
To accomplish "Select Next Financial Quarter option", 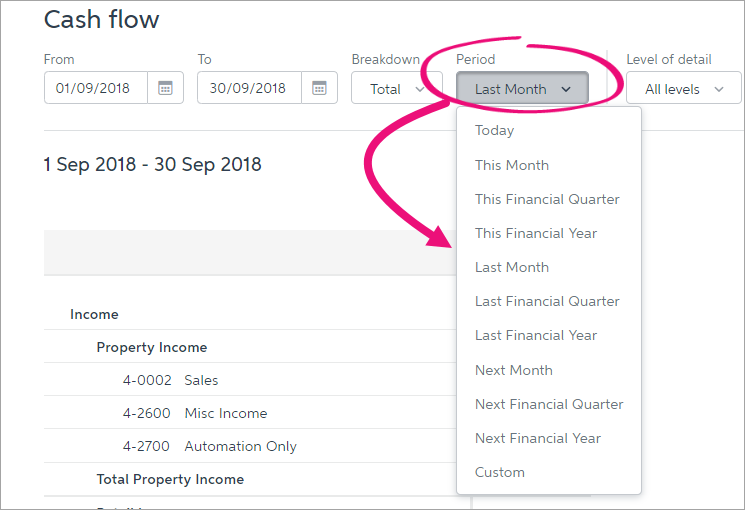I will click(549, 404).
